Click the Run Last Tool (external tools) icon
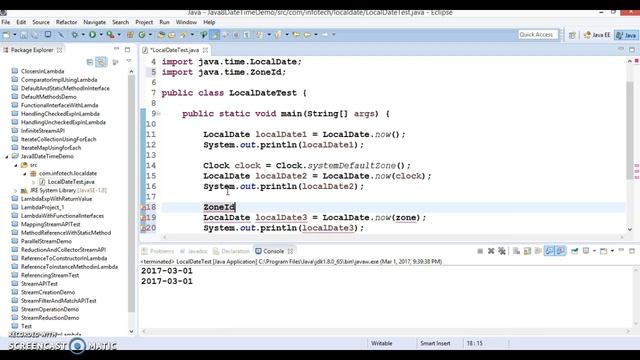The image size is (640, 360). click(x=110, y=35)
